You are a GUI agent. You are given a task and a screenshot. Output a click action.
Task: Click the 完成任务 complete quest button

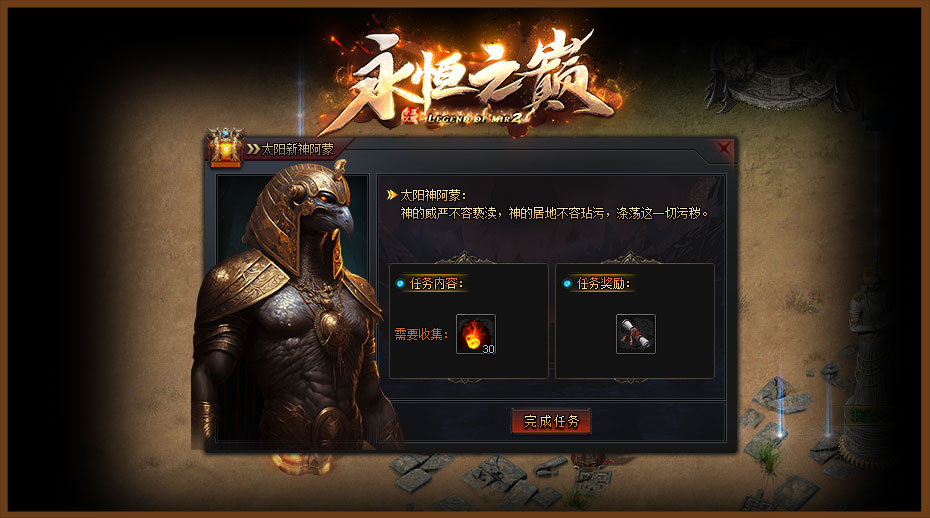551,421
